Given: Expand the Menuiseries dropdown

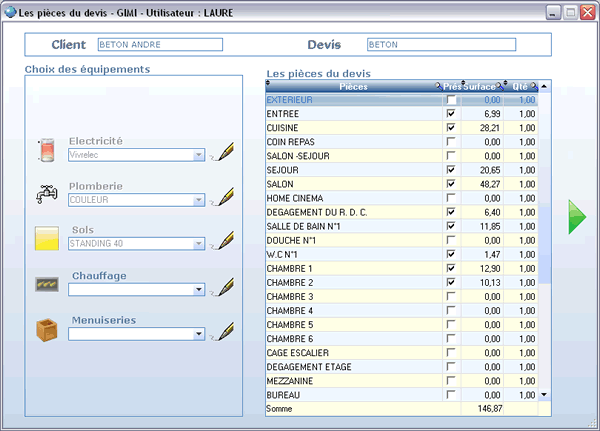Looking at the screenshot, I should (199, 335).
